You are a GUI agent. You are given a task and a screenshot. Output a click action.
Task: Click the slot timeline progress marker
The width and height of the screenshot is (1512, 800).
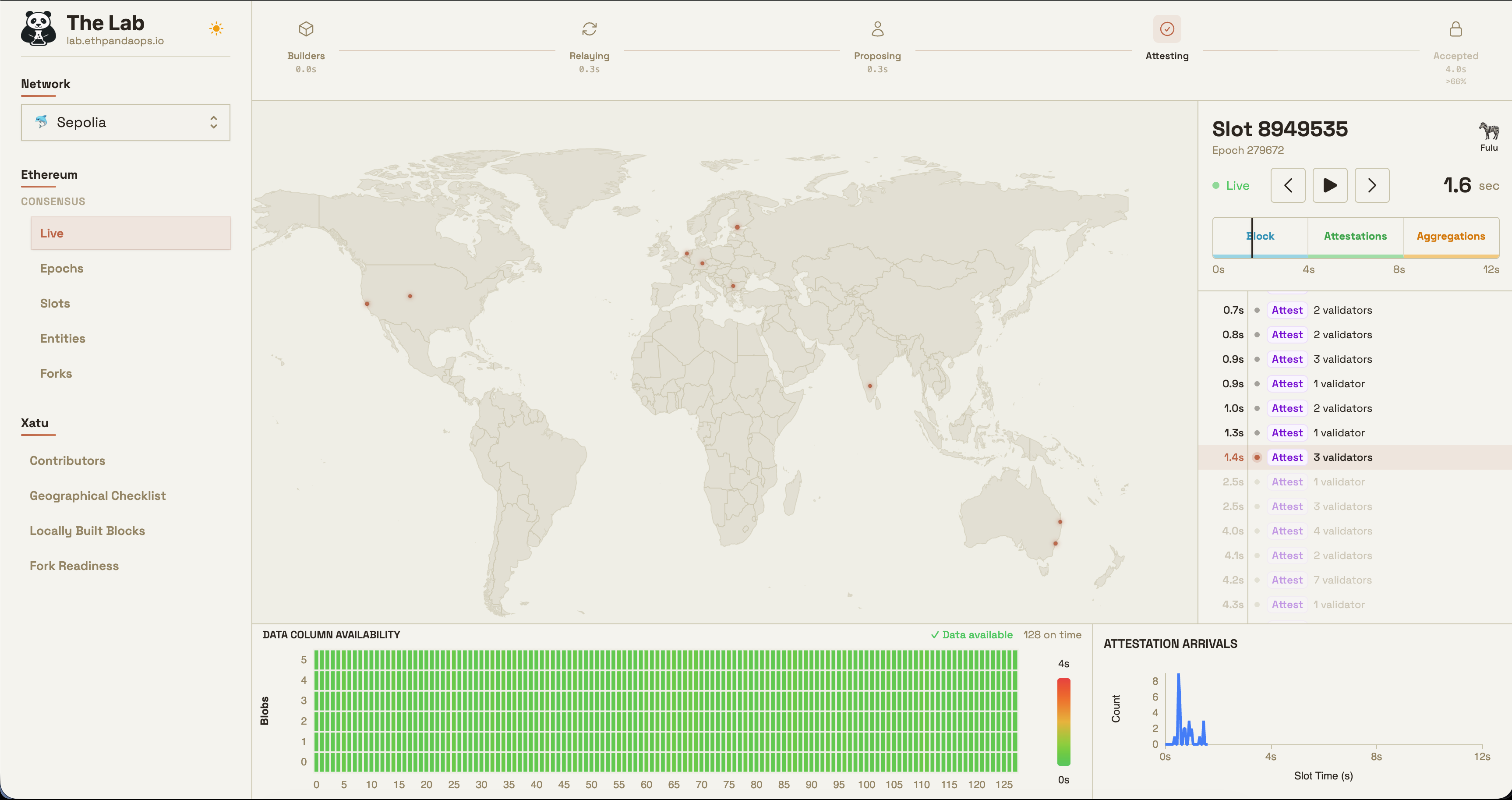pyautogui.click(x=1252, y=238)
